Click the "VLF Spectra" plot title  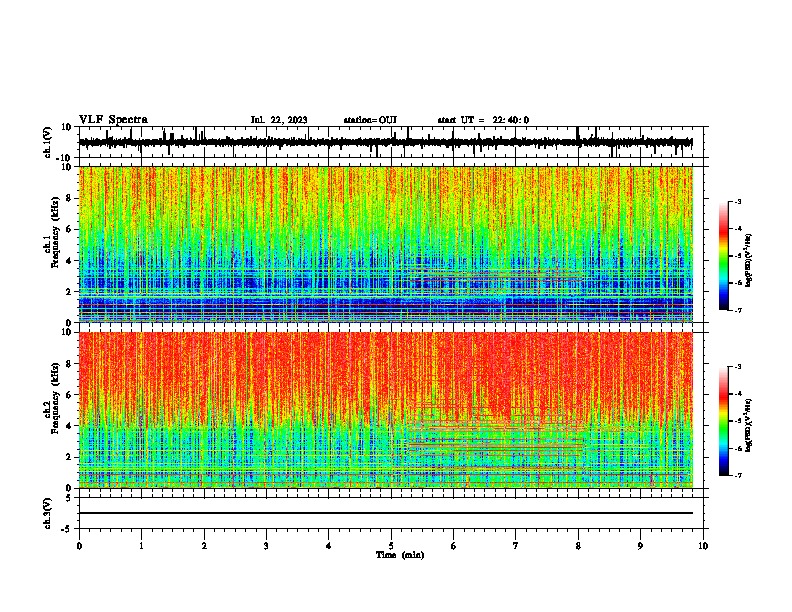point(113,120)
